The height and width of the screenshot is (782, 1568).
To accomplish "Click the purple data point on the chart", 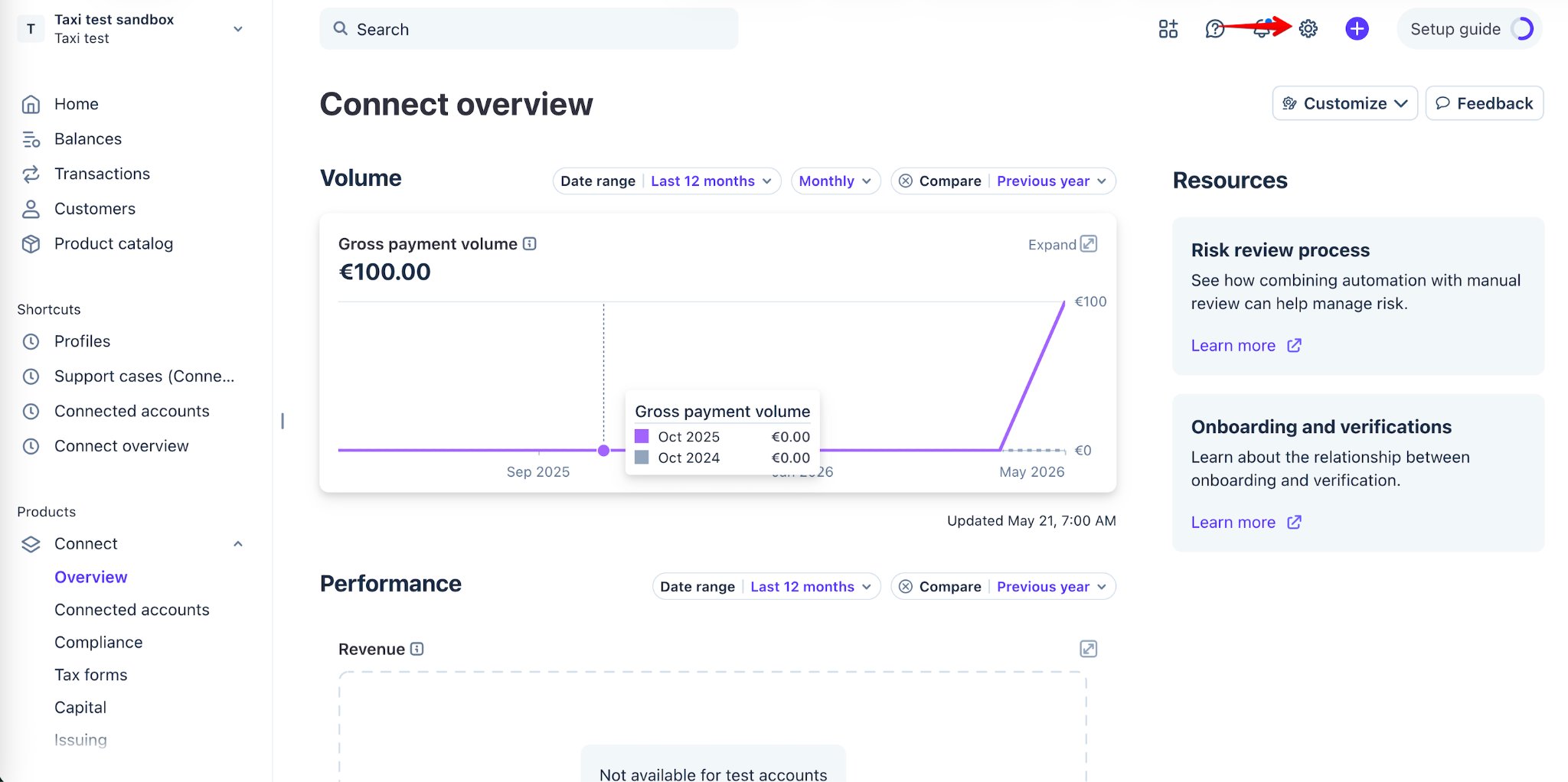I will (603, 451).
